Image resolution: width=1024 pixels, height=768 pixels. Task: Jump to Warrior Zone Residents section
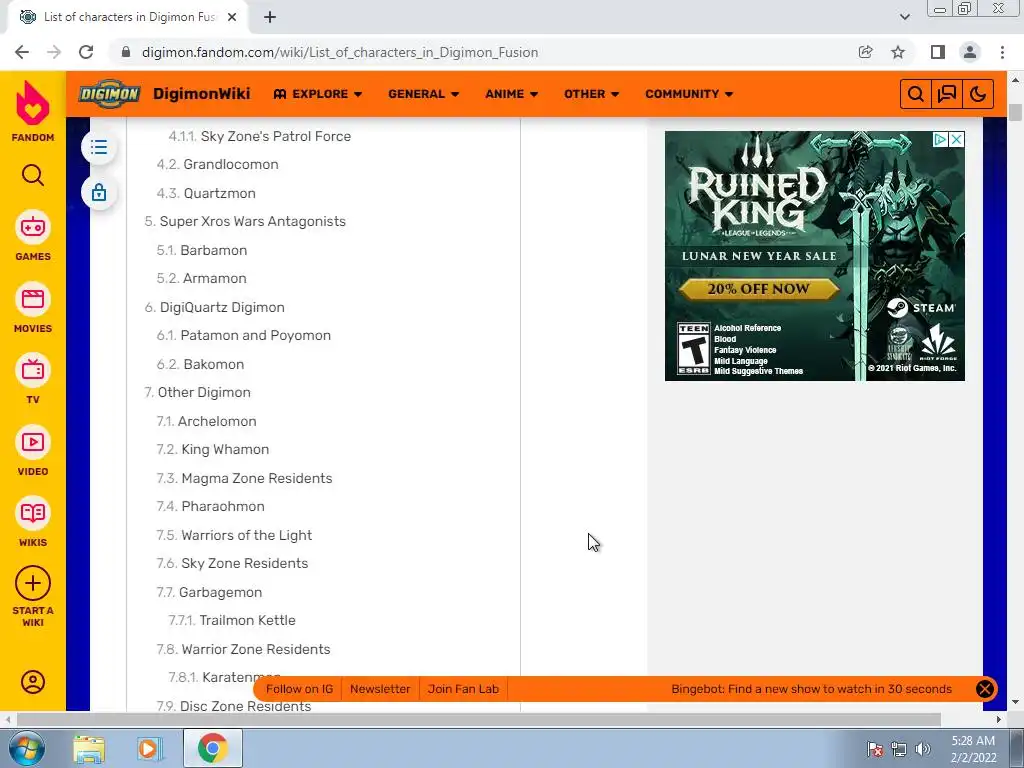[x=255, y=649]
